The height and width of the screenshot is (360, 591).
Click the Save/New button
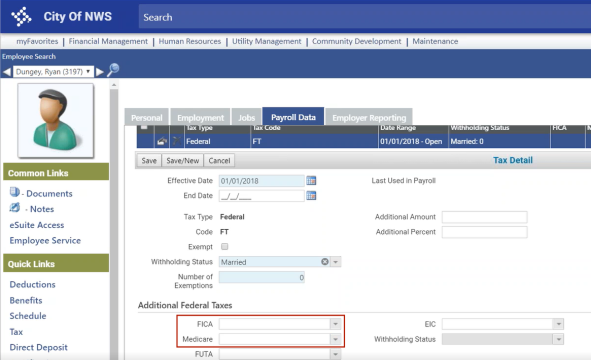pyautogui.click(x=182, y=161)
